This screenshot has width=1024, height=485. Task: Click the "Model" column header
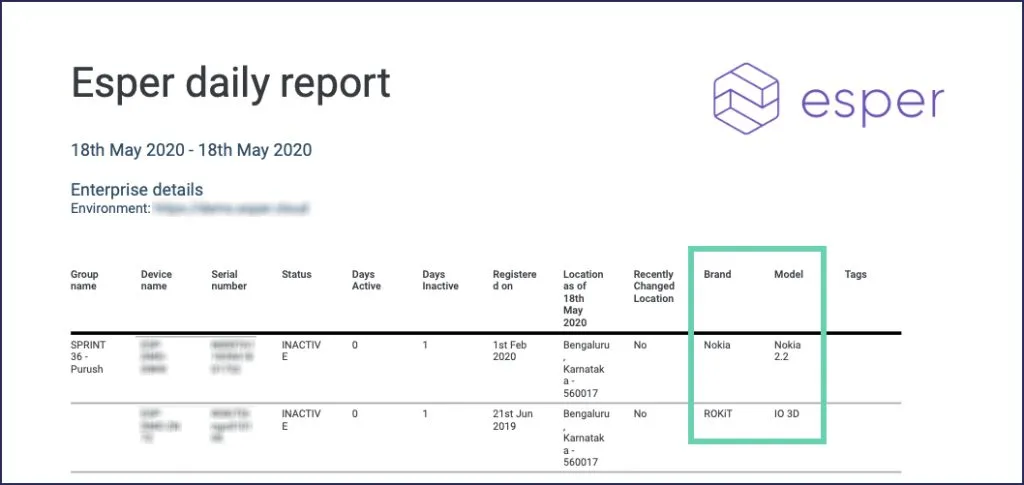coord(788,274)
